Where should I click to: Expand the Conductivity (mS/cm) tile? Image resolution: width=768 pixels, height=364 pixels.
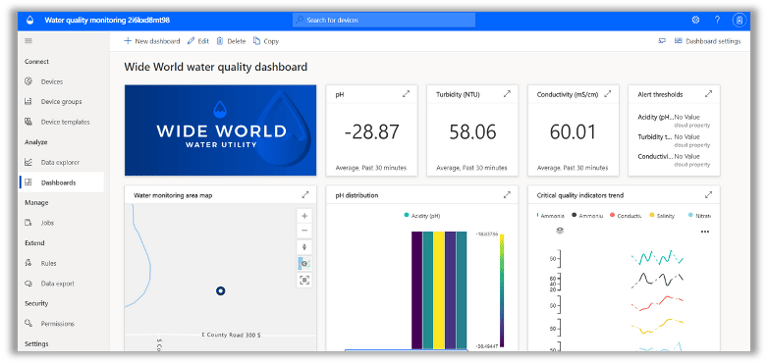tap(608, 94)
